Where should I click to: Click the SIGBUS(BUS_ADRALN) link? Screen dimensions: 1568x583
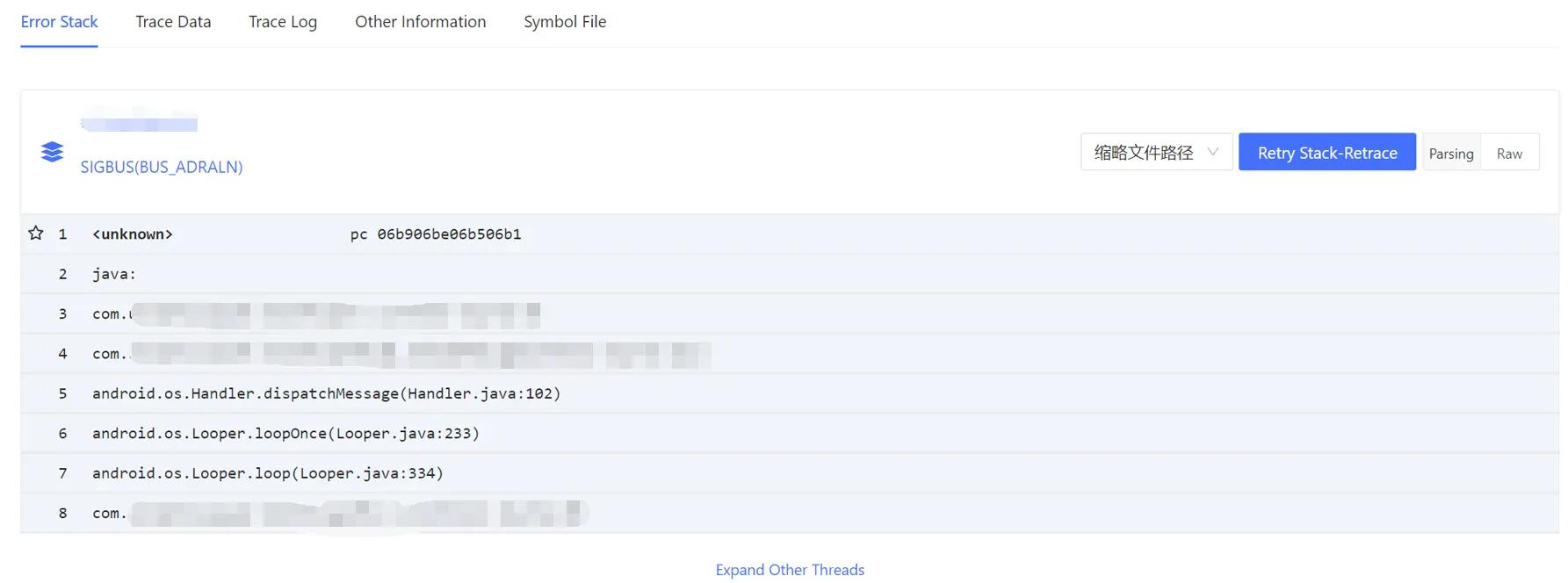point(162,167)
